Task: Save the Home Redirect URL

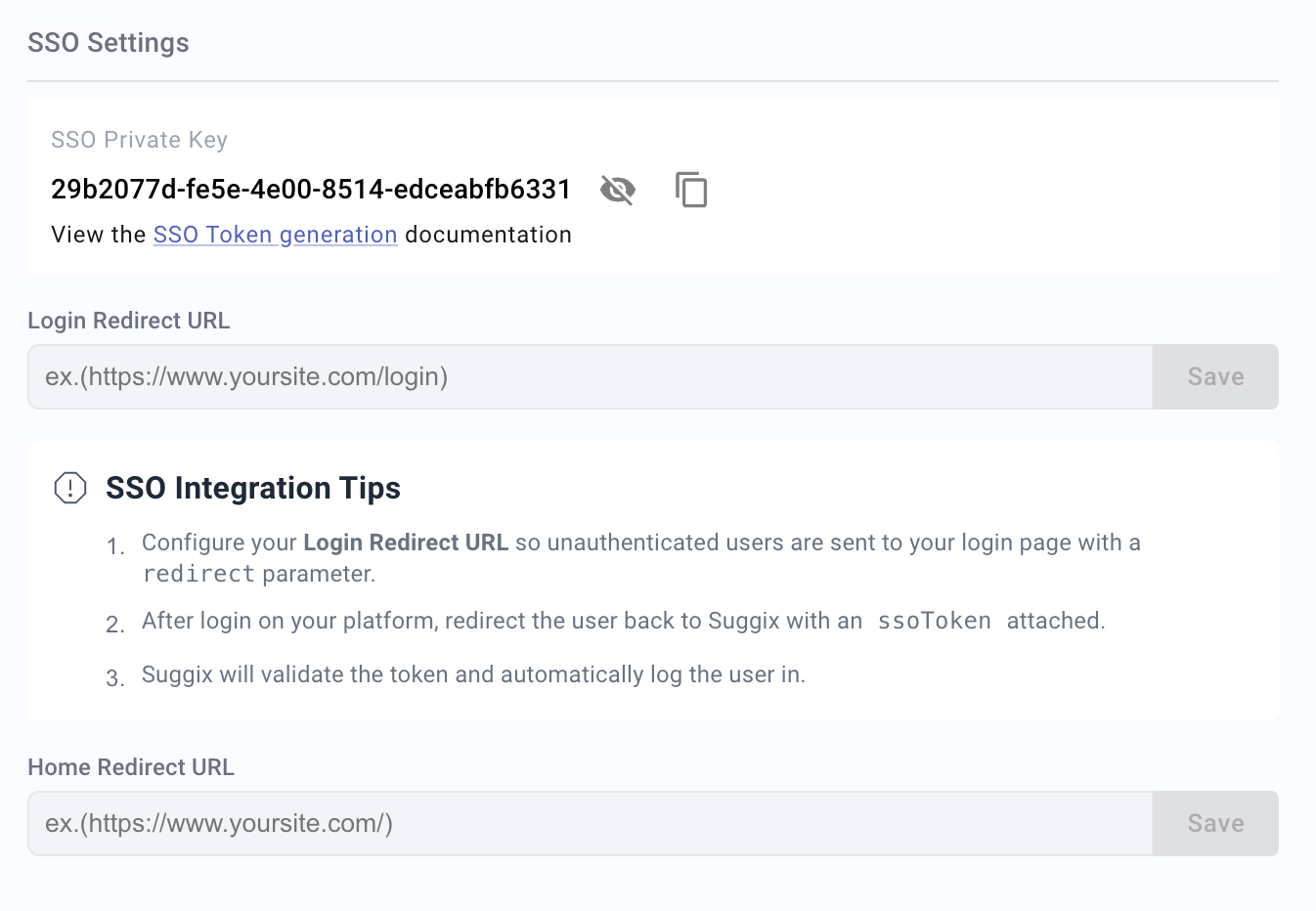Action: pos(1214,823)
